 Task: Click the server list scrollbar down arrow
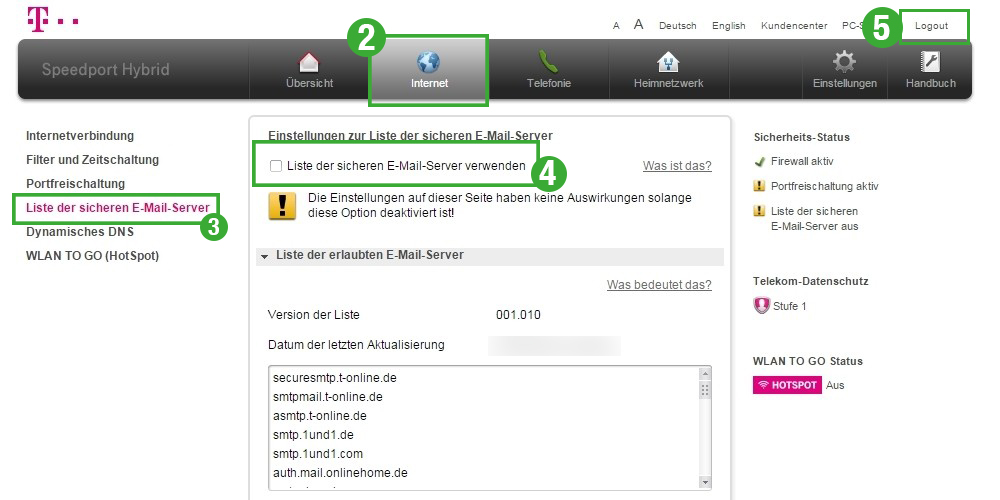[705, 482]
